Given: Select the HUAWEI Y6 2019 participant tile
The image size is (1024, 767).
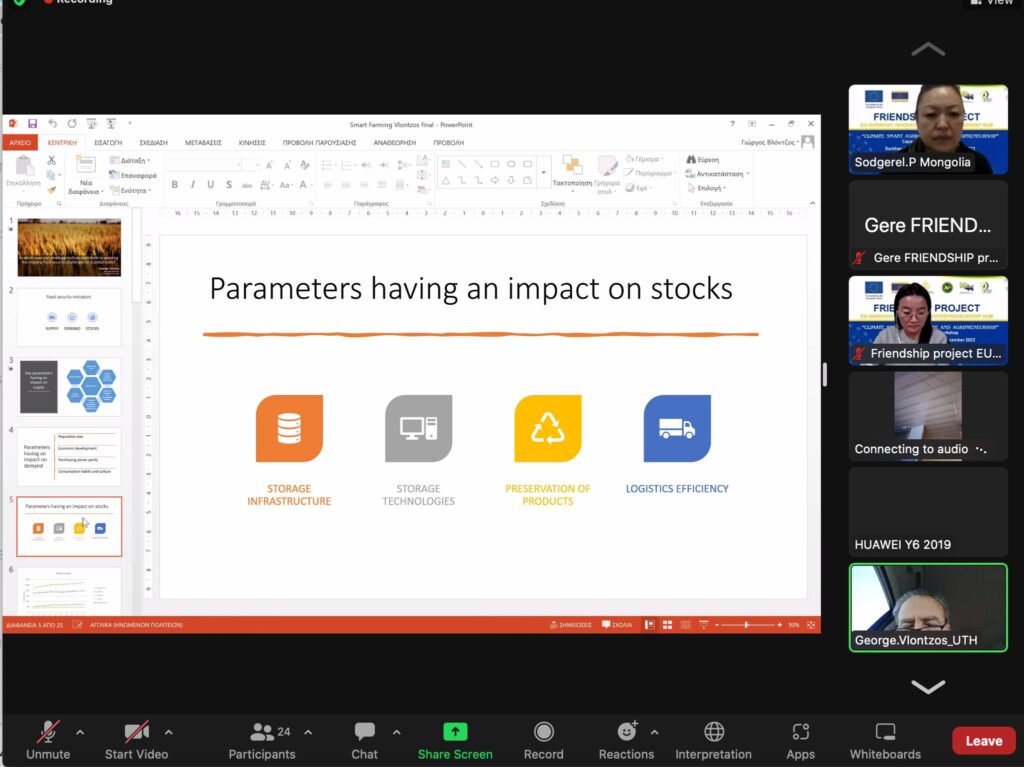Looking at the screenshot, I should 928,512.
